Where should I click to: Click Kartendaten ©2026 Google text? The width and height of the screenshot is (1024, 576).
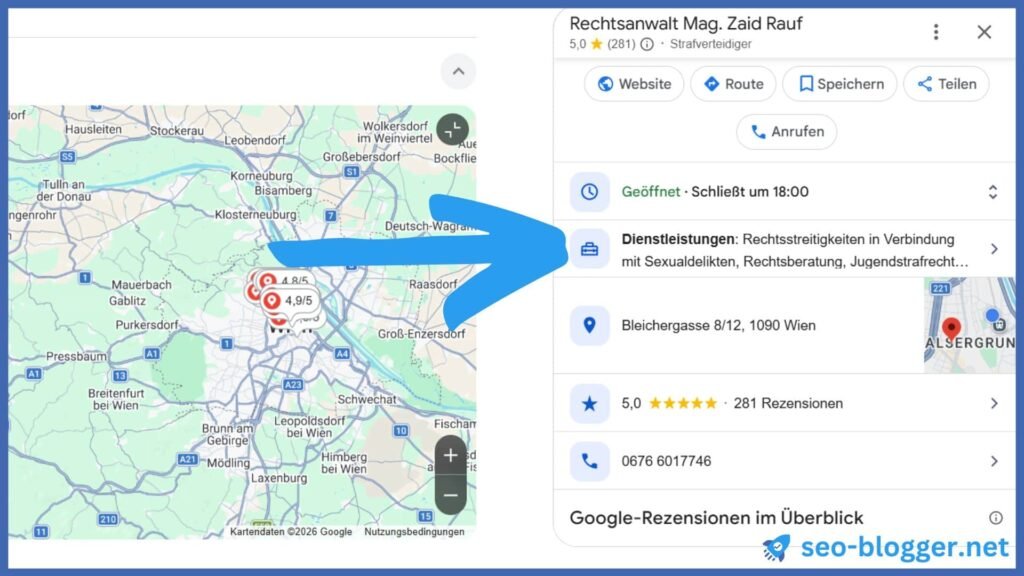click(291, 532)
